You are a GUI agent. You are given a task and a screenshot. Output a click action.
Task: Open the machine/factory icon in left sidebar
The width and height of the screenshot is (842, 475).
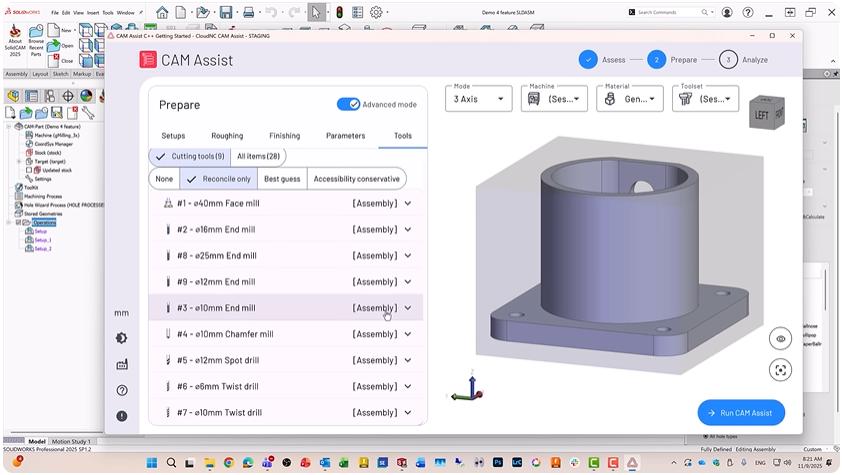coord(121,365)
